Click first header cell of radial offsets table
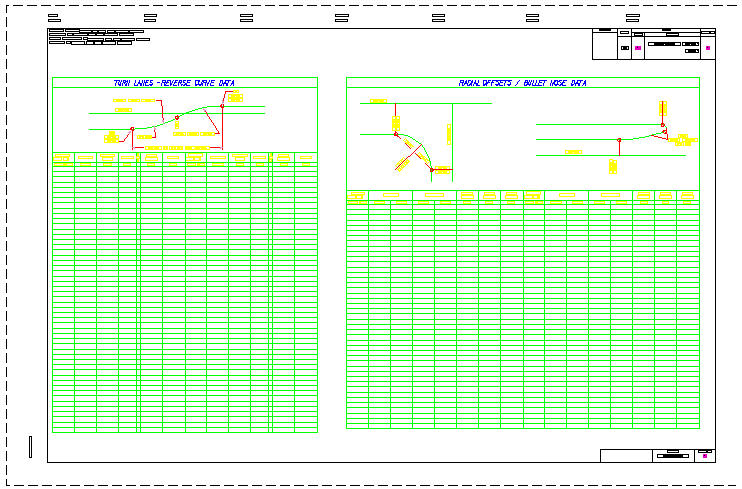The image size is (742, 489). [357, 194]
